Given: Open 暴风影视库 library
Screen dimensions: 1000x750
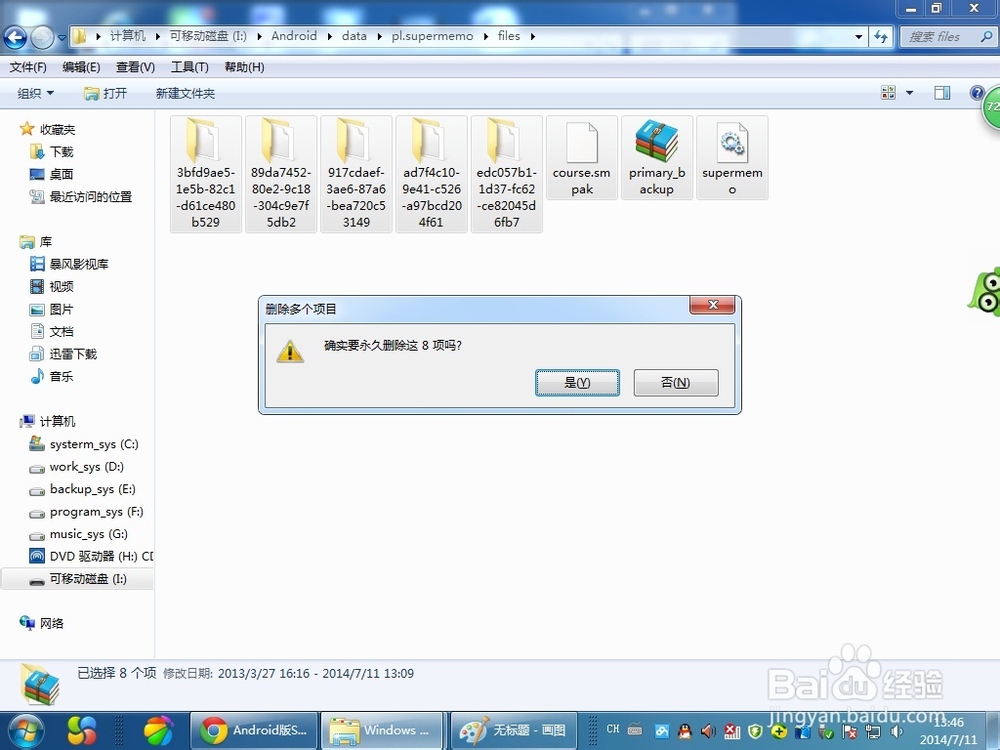Looking at the screenshot, I should click(x=79, y=264).
